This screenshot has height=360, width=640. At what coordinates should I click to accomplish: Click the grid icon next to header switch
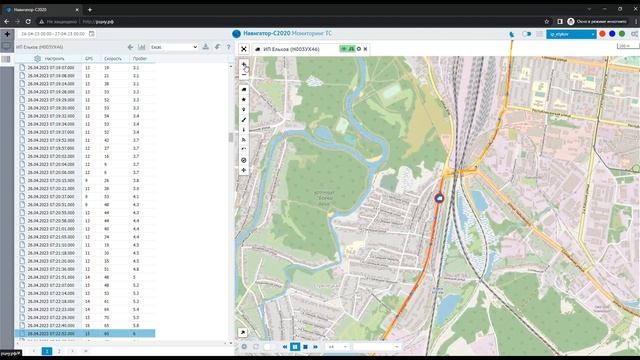pyautogui.click(x=540, y=34)
